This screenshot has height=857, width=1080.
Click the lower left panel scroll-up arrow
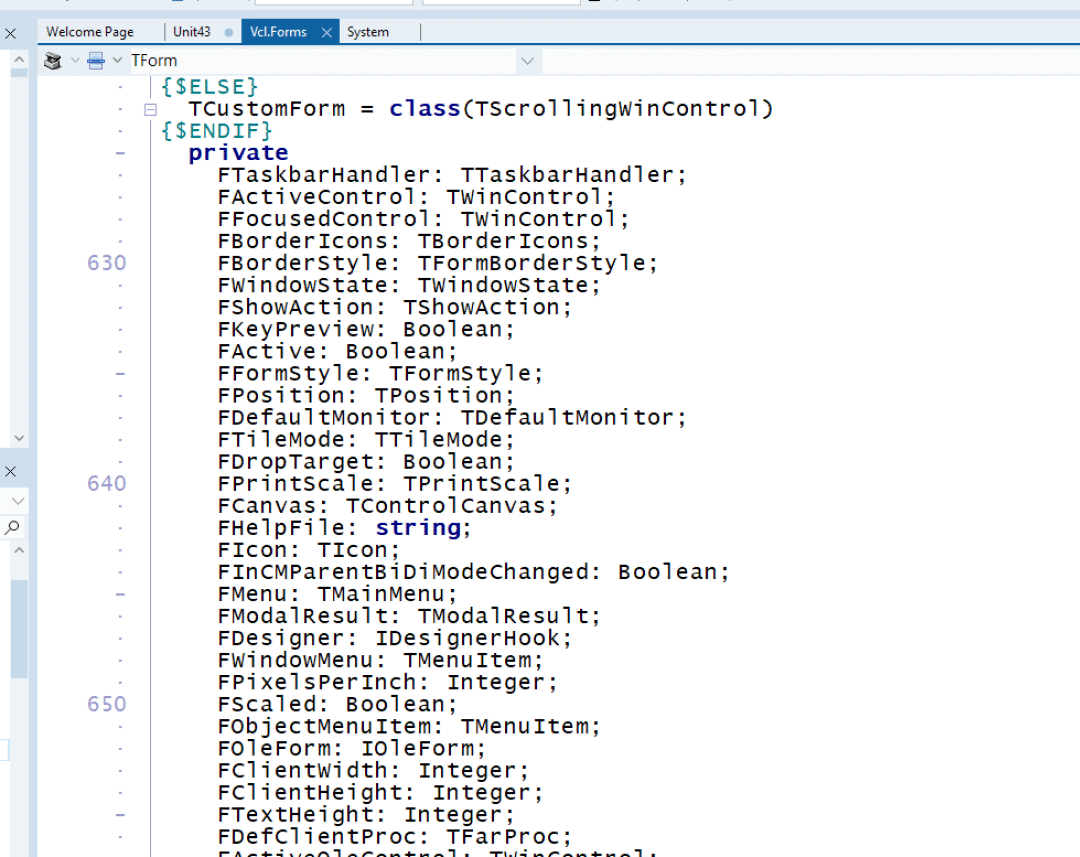tap(19, 550)
